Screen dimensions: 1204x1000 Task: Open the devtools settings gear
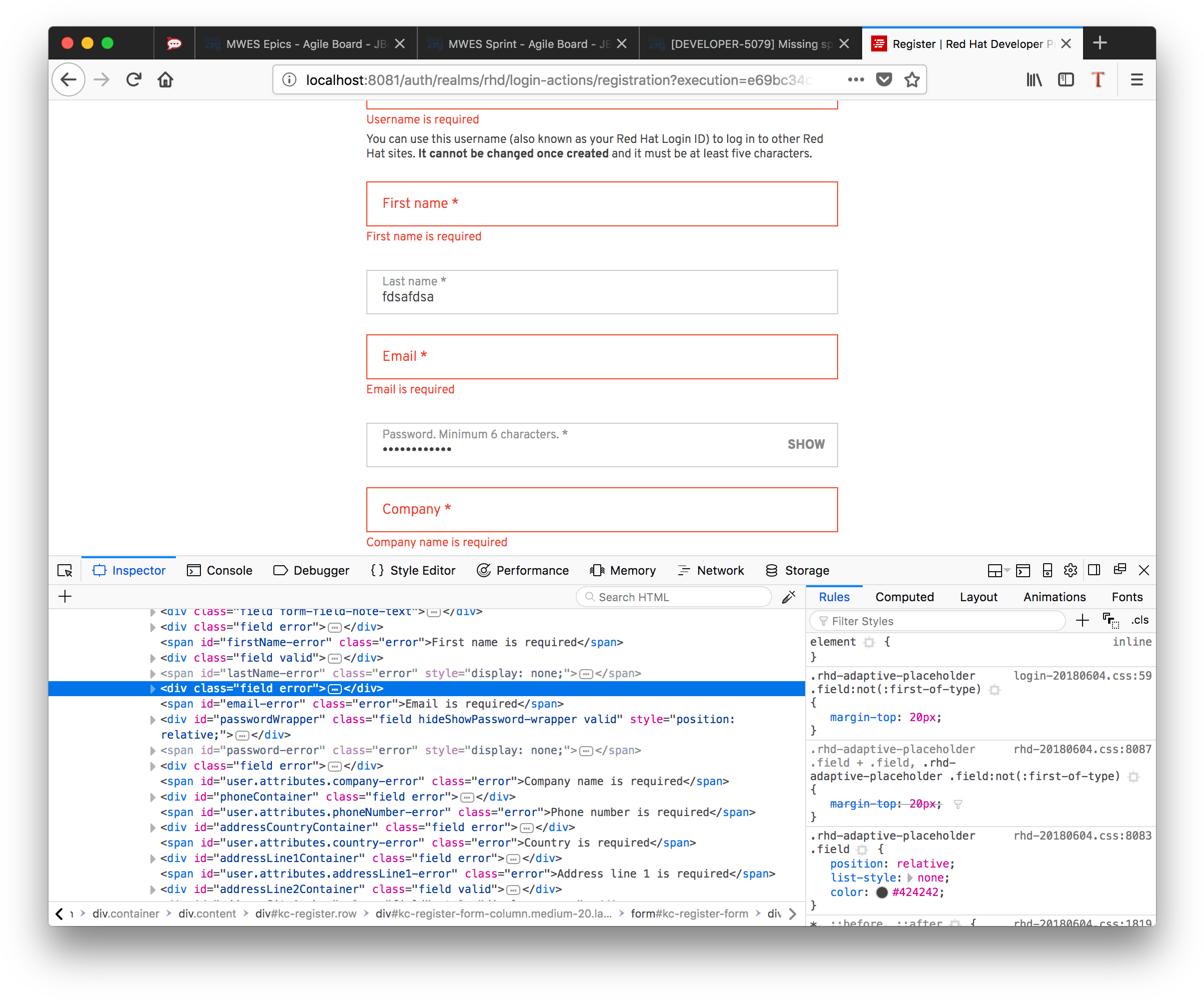(1071, 570)
